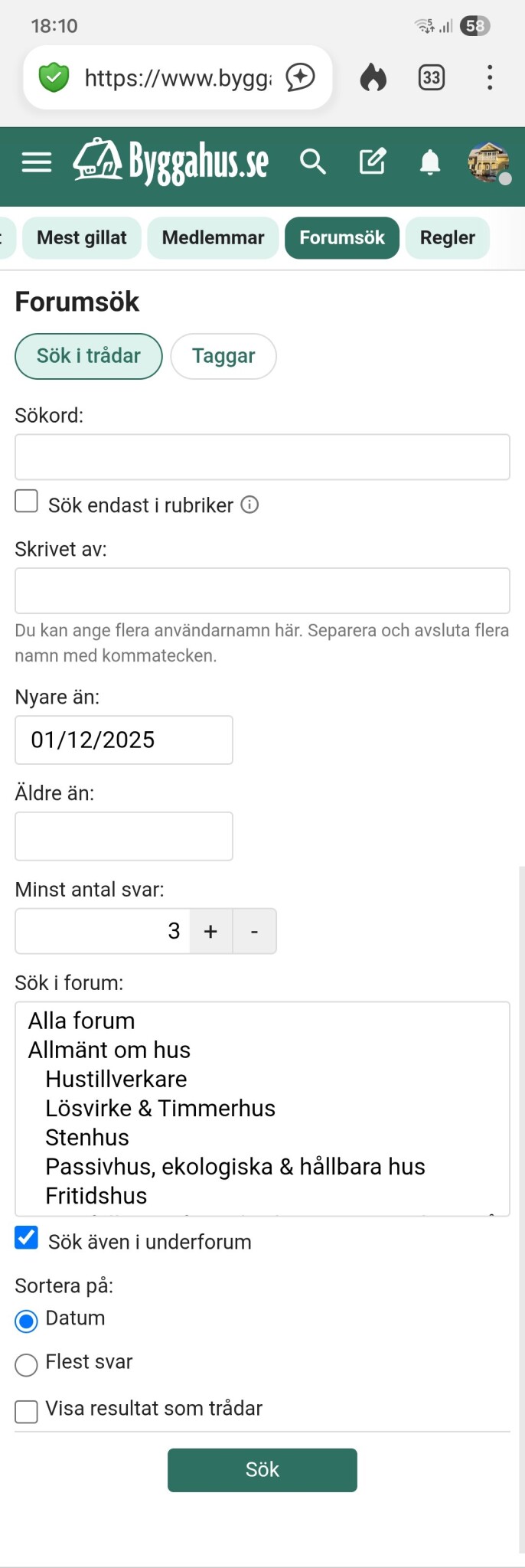The height and width of the screenshot is (1568, 525).
Task: Uncheck Sök även i underforum
Action: (x=27, y=1238)
